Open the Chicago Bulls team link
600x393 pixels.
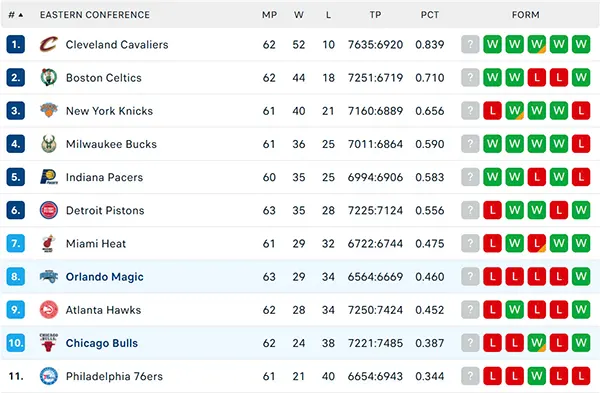[102, 343]
